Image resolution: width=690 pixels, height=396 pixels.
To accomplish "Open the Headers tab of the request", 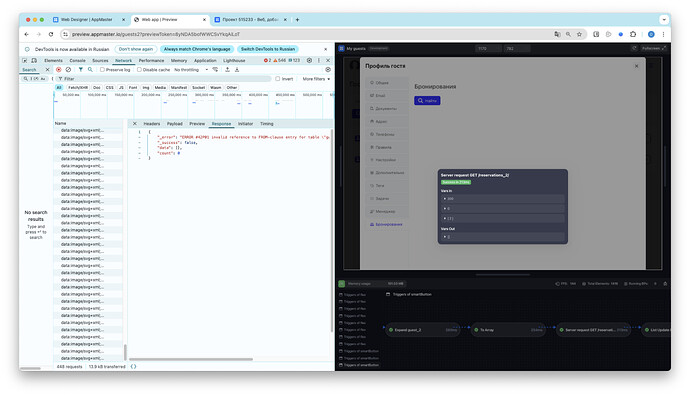I will (152, 124).
